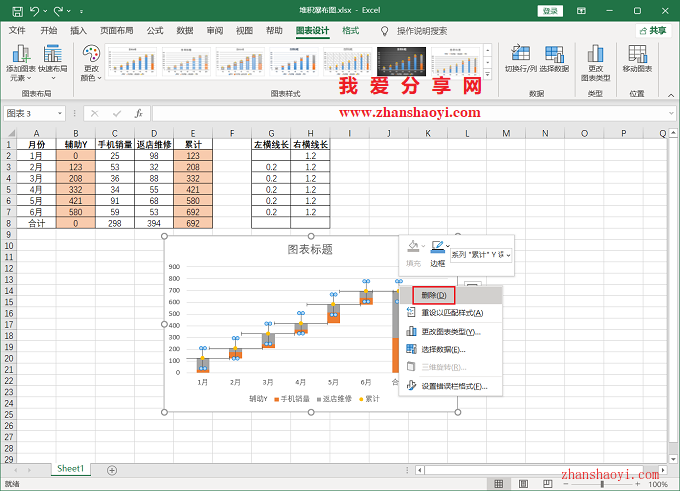
Task: Switch to Page Break Preview icon
Action: coord(548,484)
